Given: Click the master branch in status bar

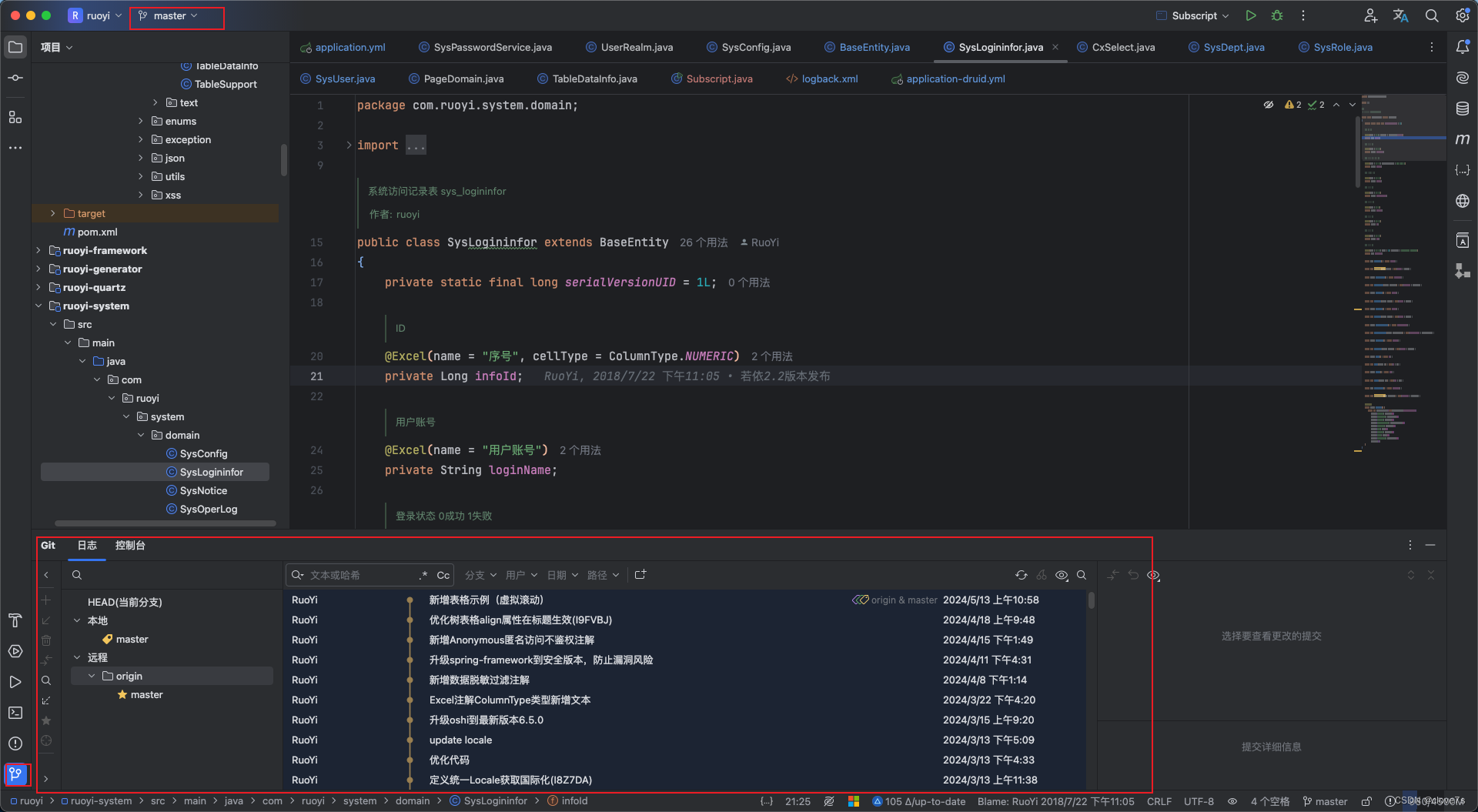Looking at the screenshot, I should pyautogui.click(x=1325, y=801).
